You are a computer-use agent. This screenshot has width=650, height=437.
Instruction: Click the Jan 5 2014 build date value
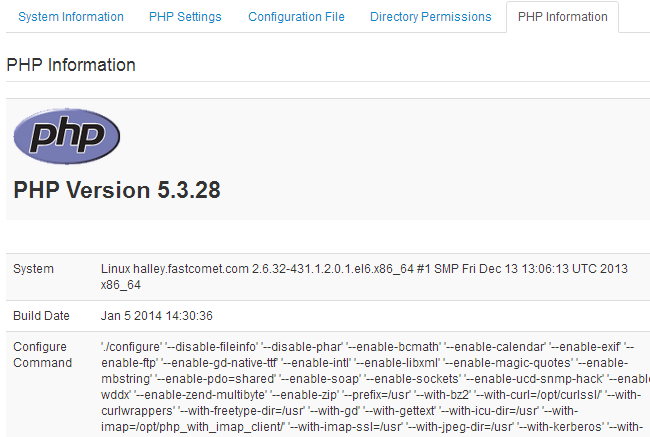[x=157, y=316]
